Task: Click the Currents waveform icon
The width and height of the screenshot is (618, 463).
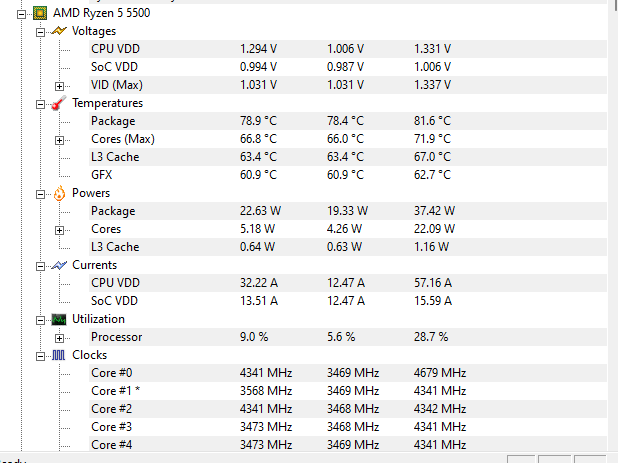Action: [x=58, y=265]
